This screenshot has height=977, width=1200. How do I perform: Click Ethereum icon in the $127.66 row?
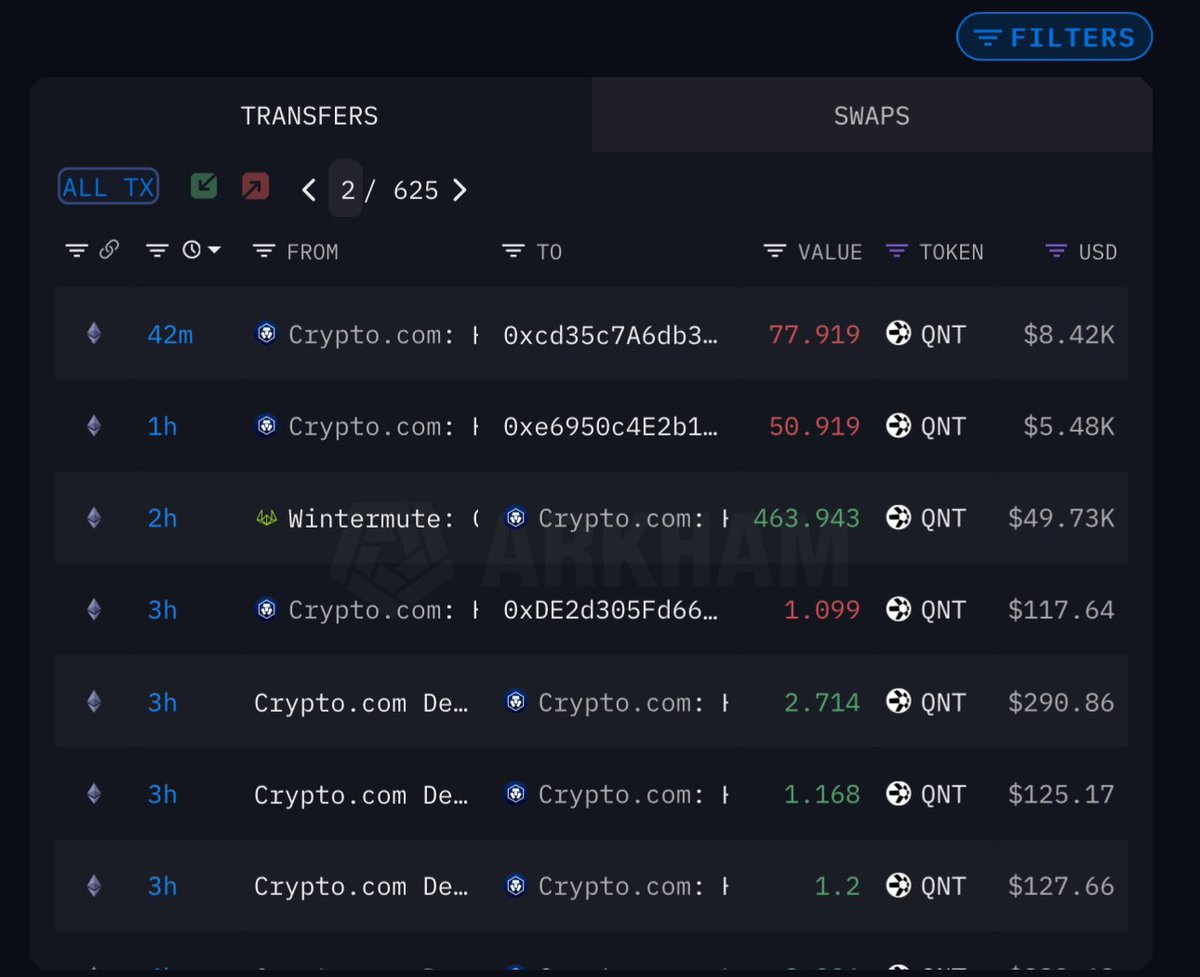click(94, 886)
